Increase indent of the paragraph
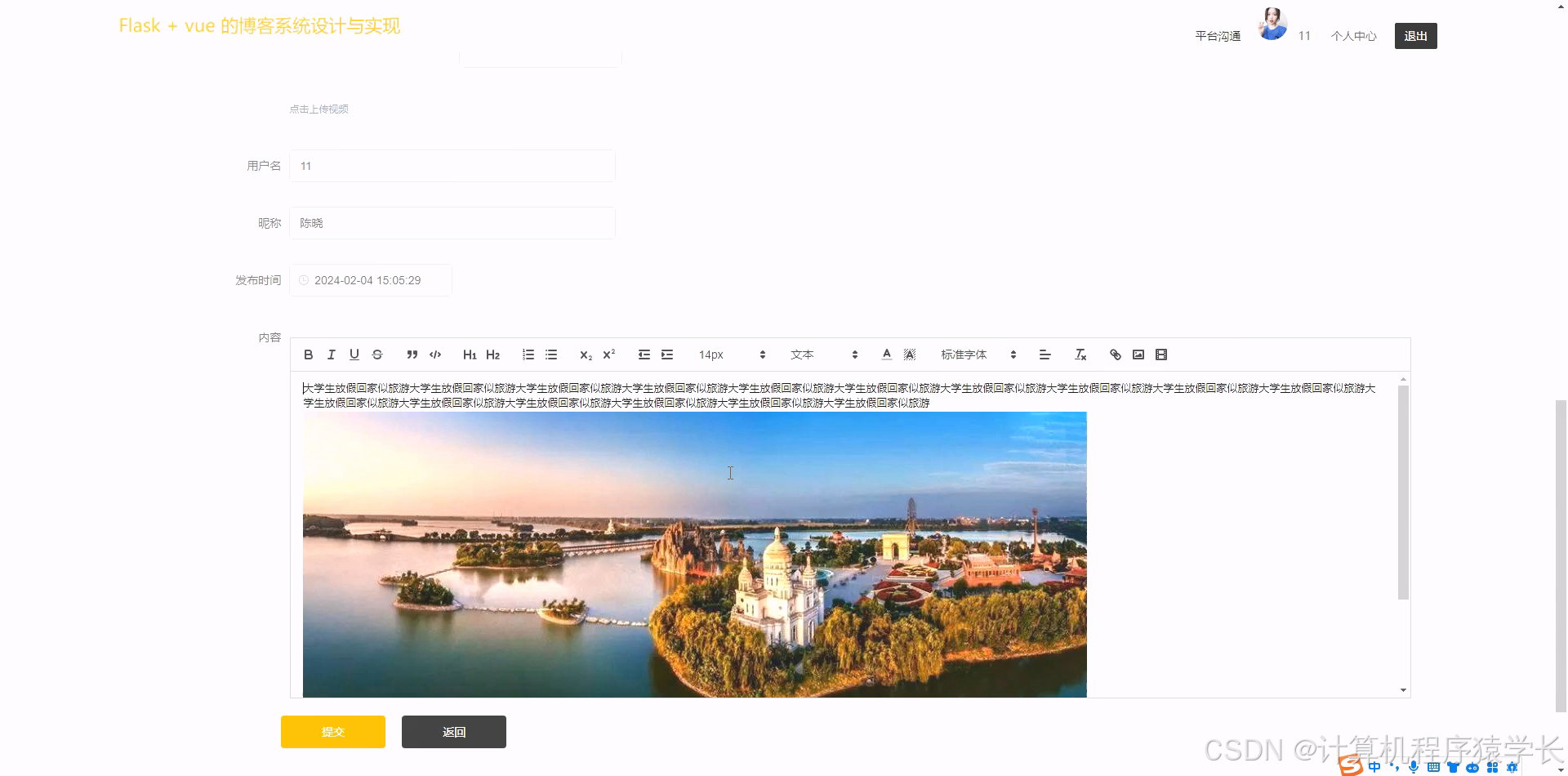Screen dimensions: 1568x776 coord(667,355)
